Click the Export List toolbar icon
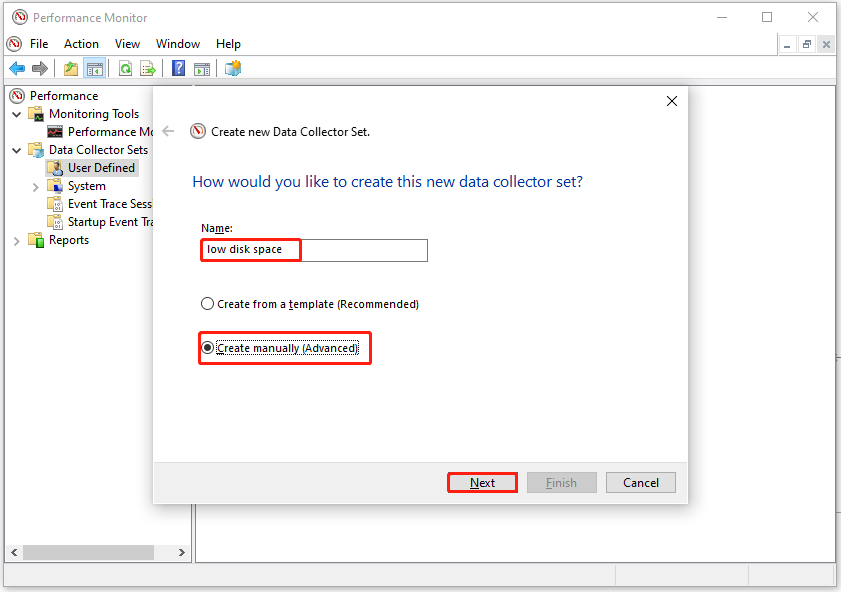841x592 pixels. click(148, 68)
